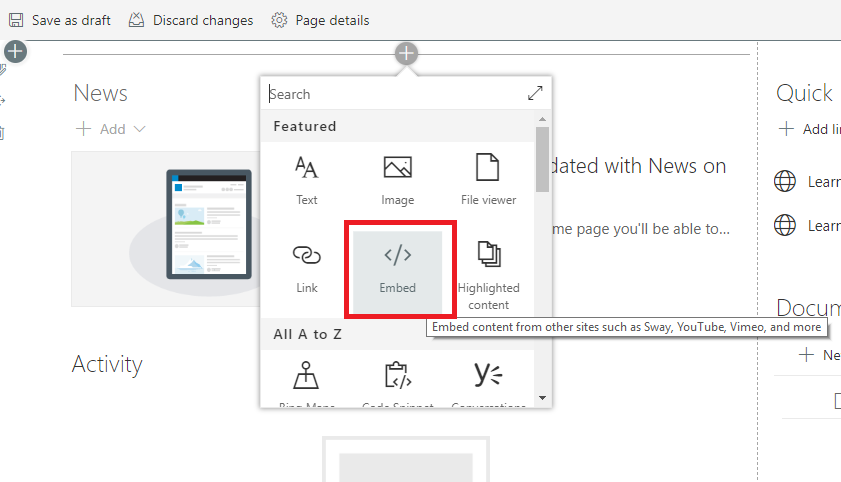
Task: Click Save as draft
Action: 60,20
